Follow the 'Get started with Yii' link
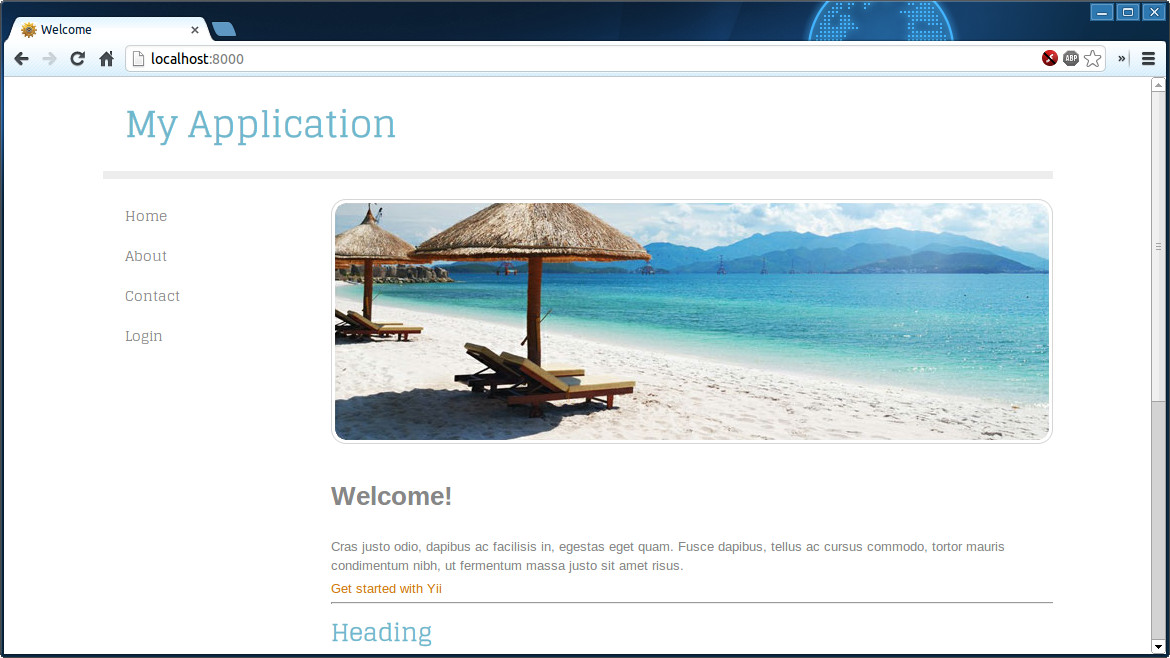Image resolution: width=1170 pixels, height=658 pixels. 386,589
